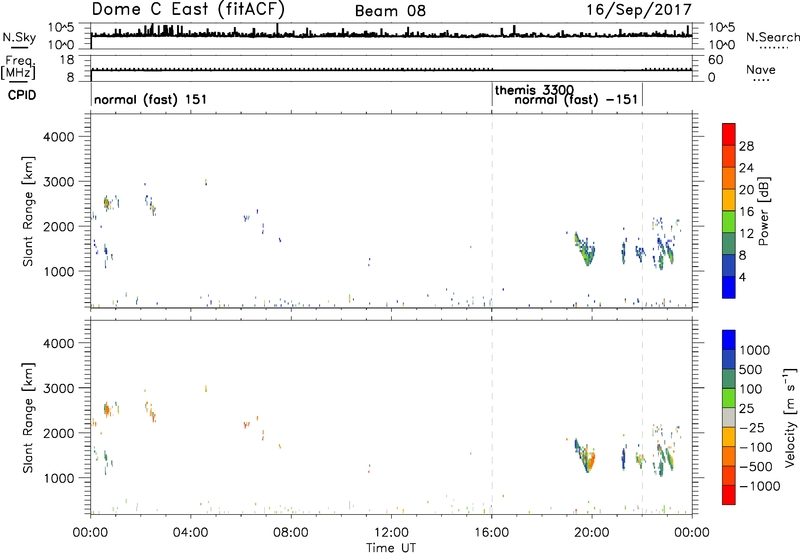Click the 'Power [dB]' colorbar title

tap(763, 211)
